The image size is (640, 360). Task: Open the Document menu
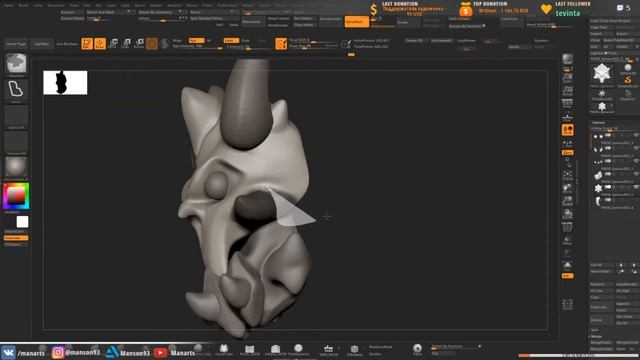click(x=56, y=5)
